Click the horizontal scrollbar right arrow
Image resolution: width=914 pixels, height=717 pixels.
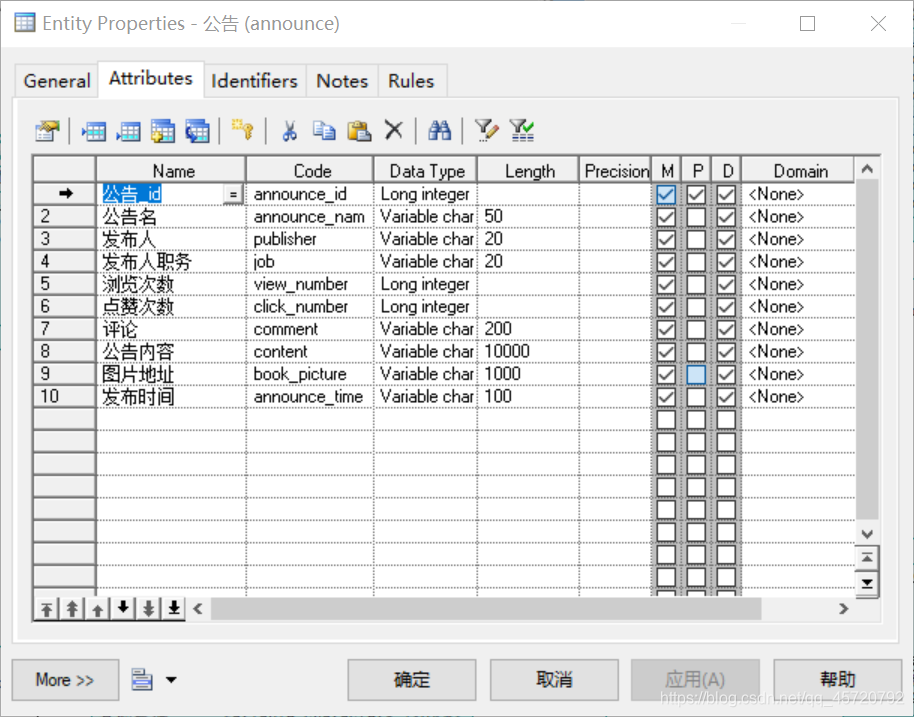pyautogui.click(x=843, y=609)
